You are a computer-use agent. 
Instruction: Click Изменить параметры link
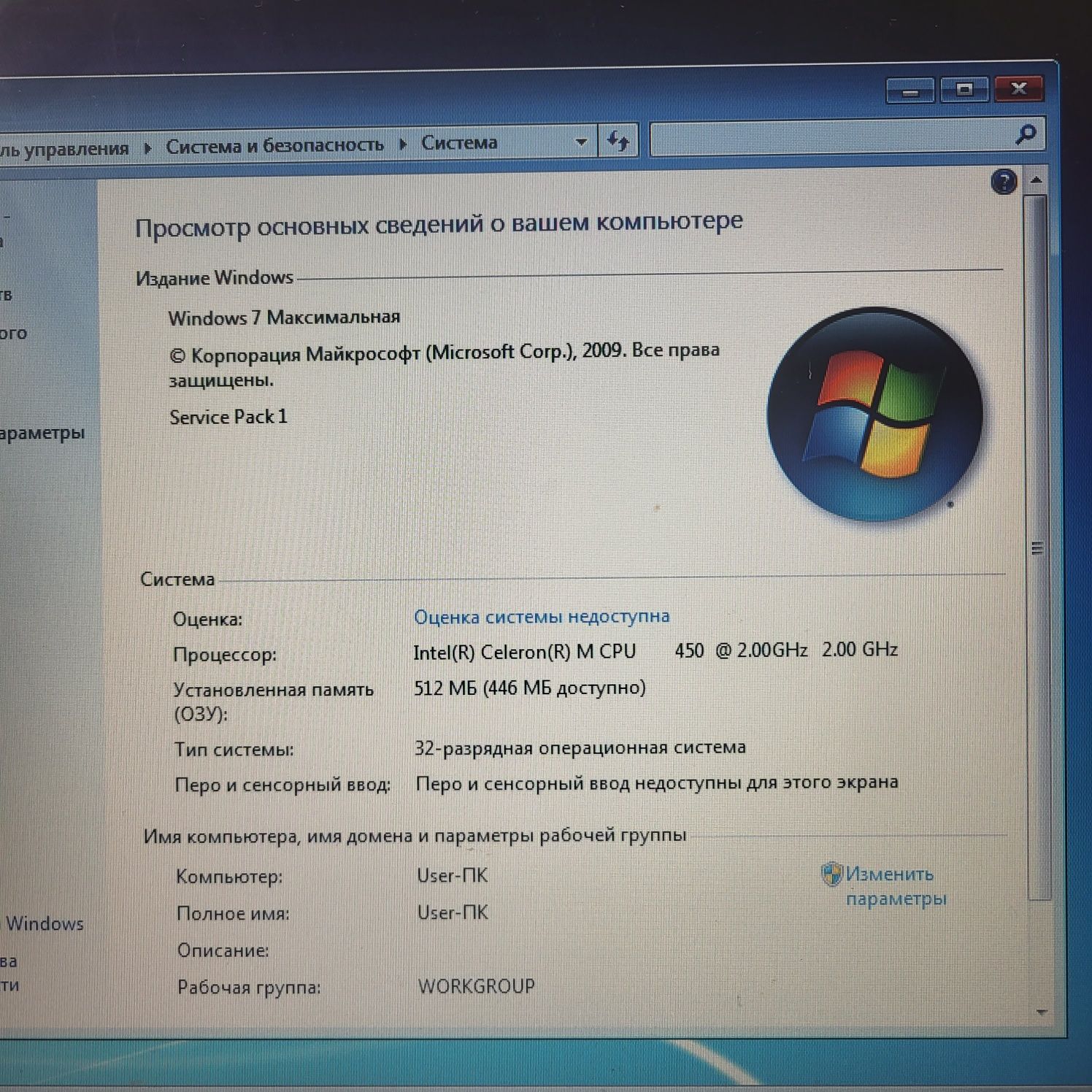(x=896, y=885)
